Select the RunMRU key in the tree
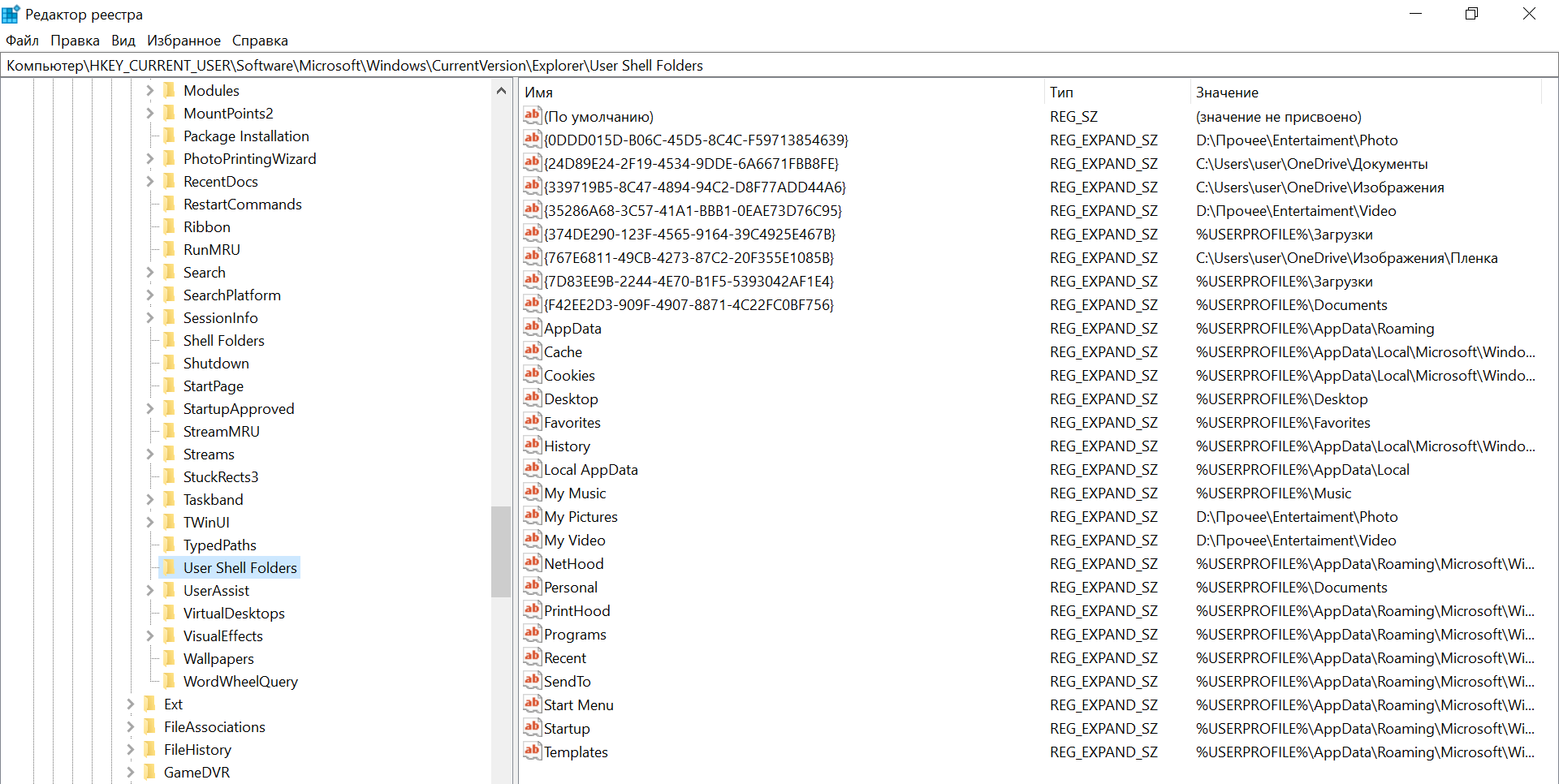Image resolution: width=1559 pixels, height=784 pixels. (211, 249)
